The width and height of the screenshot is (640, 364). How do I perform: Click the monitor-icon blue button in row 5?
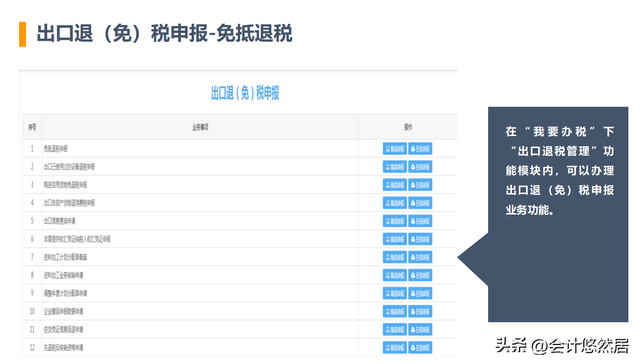coord(394,221)
